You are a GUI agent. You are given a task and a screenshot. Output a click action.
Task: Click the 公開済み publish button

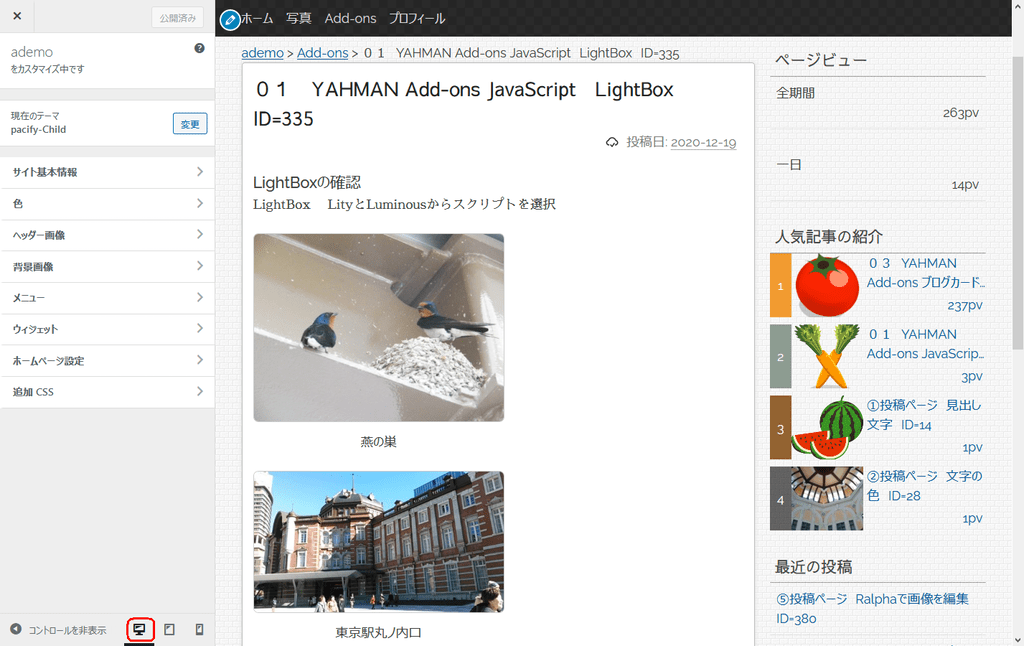(x=178, y=18)
